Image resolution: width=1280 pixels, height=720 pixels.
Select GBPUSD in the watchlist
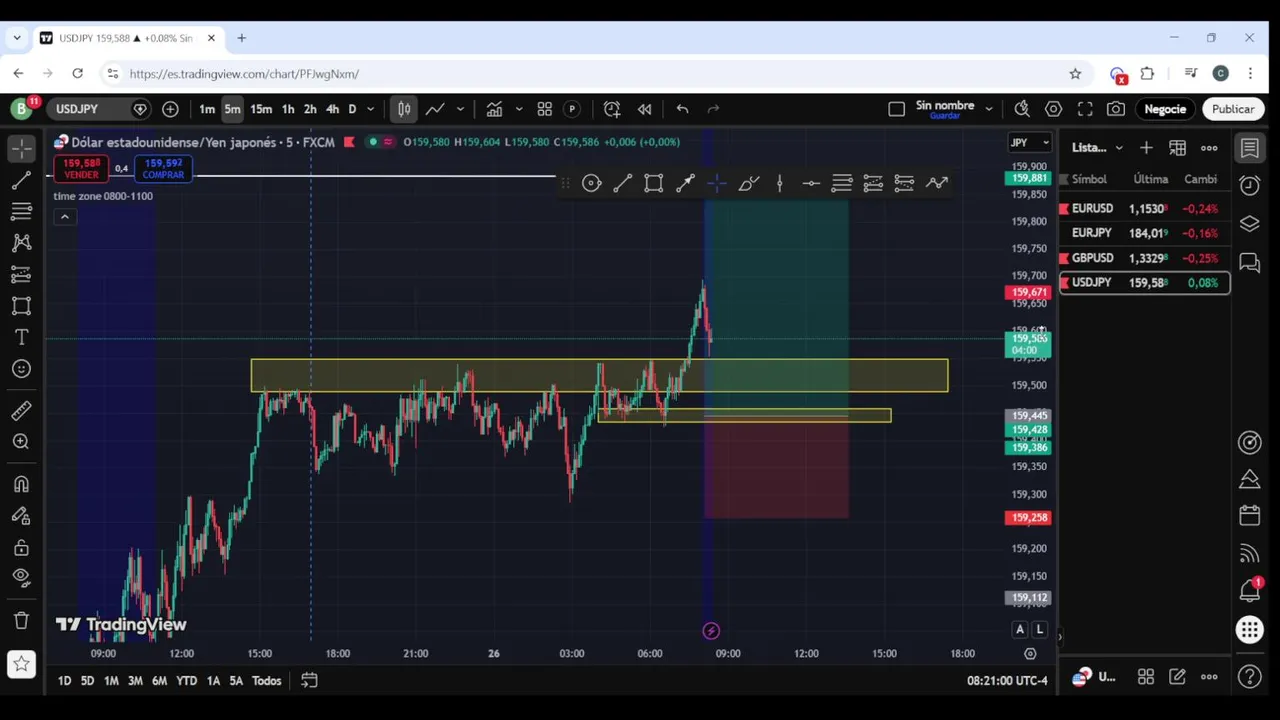pyautogui.click(x=1145, y=258)
